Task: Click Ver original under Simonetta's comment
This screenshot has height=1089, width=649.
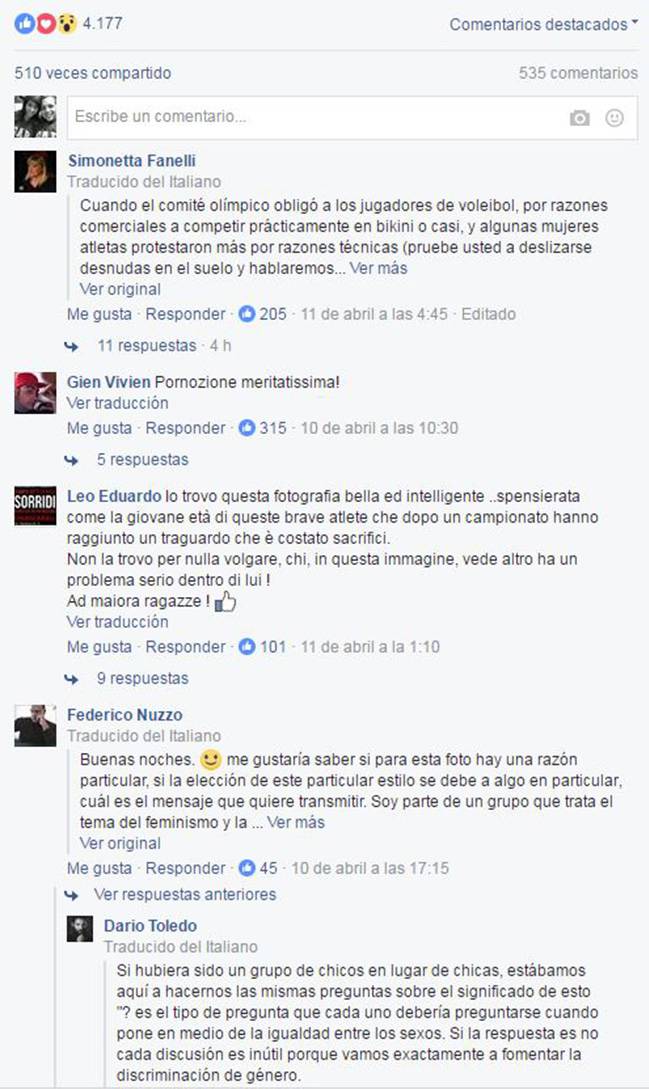Action: pos(120,289)
